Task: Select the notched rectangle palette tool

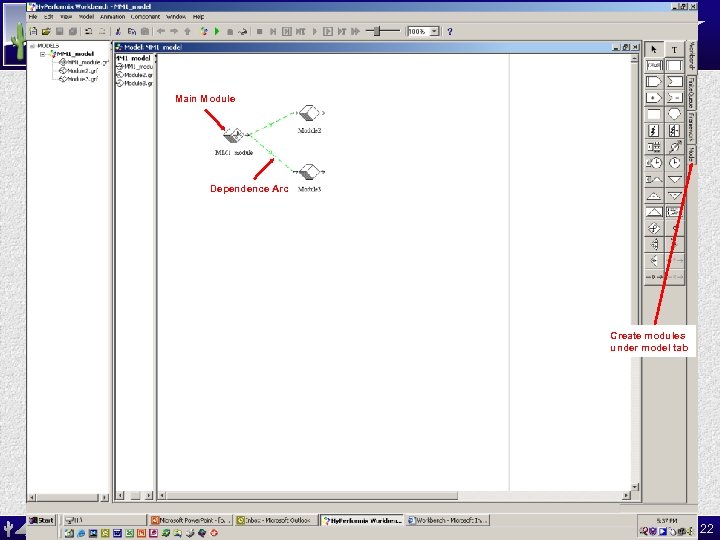Action: 674,82
